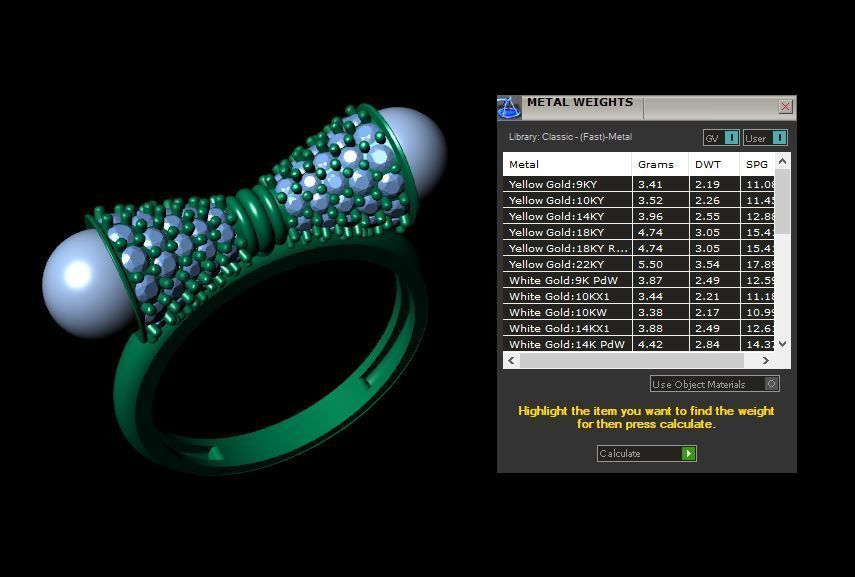
Task: Select the Yellow Gold:9KY row
Action: 639,184
